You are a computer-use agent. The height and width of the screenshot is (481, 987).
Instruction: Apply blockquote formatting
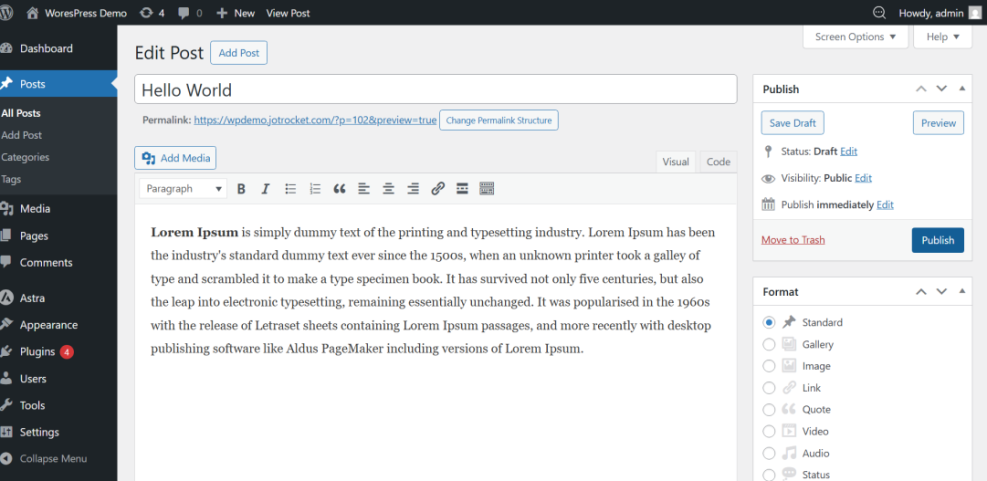tap(339, 188)
